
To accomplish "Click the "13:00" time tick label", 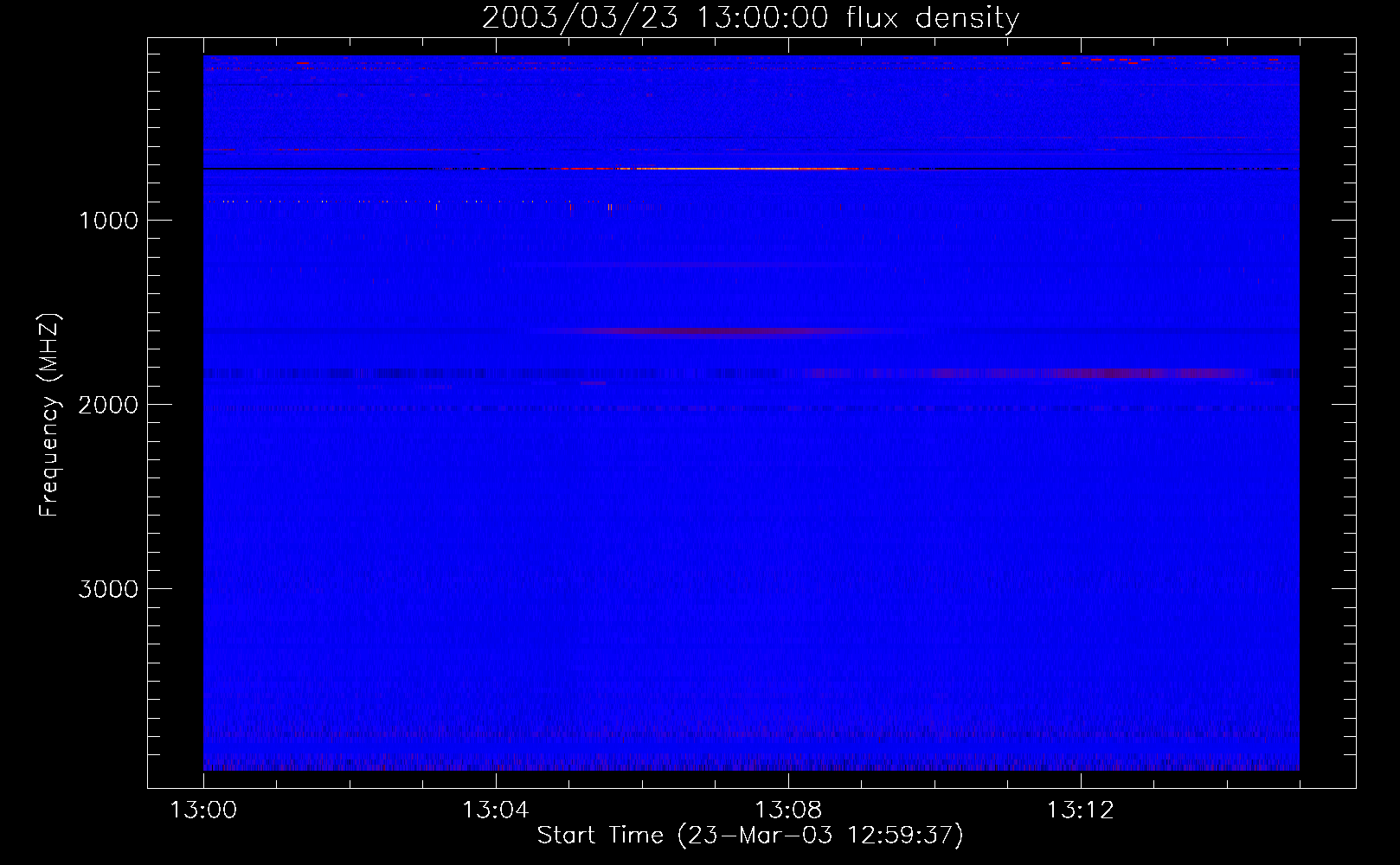I will (x=203, y=811).
